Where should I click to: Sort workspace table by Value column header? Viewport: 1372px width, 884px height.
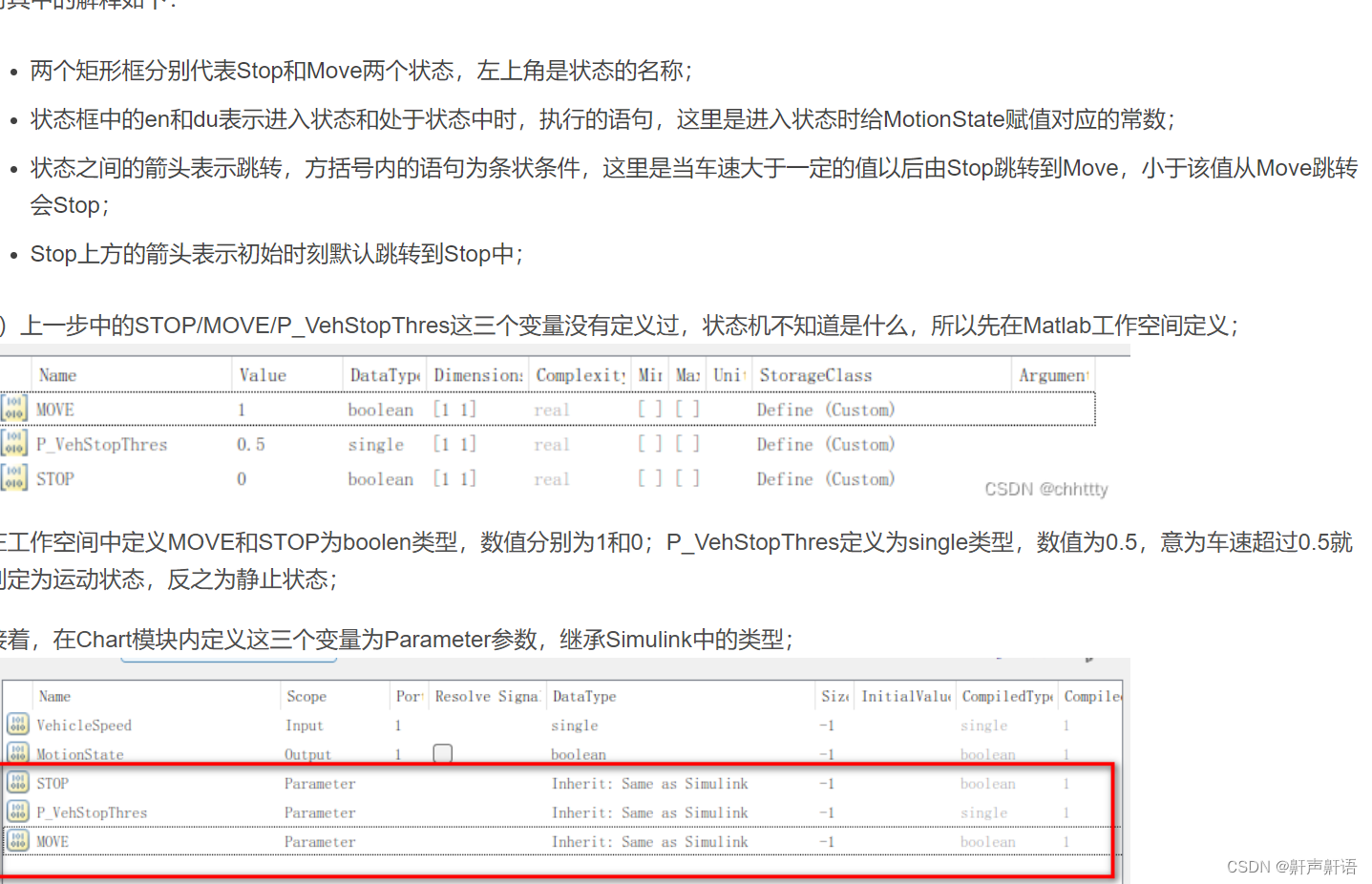263,375
